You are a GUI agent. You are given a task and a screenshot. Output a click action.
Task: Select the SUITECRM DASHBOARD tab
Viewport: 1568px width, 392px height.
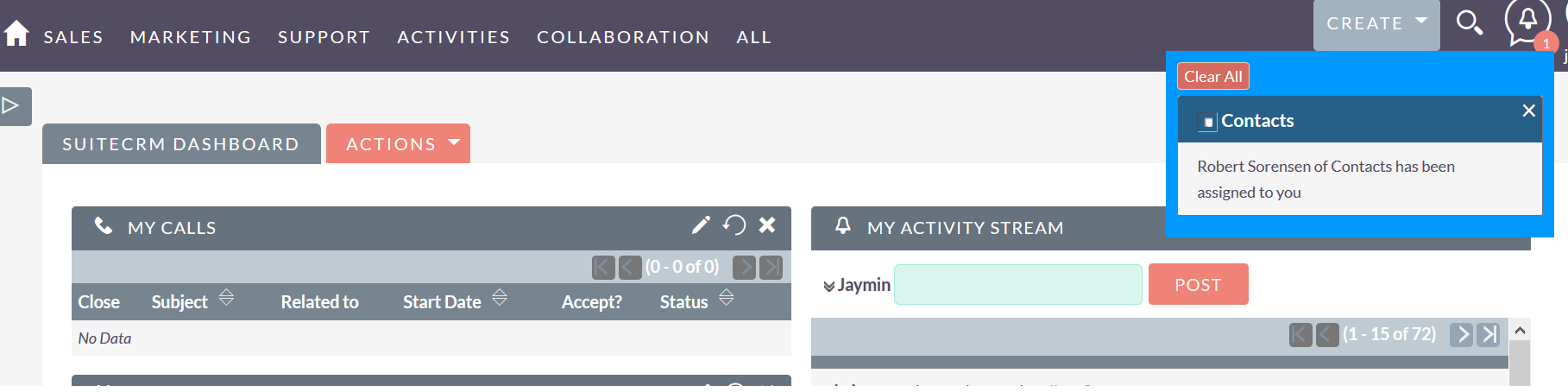pyautogui.click(x=181, y=143)
